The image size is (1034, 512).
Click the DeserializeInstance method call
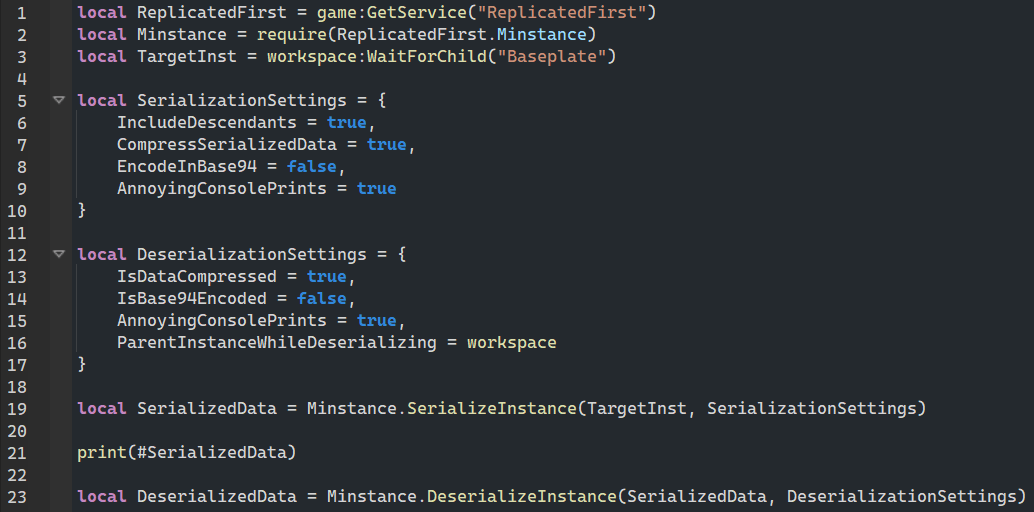[x=521, y=496]
